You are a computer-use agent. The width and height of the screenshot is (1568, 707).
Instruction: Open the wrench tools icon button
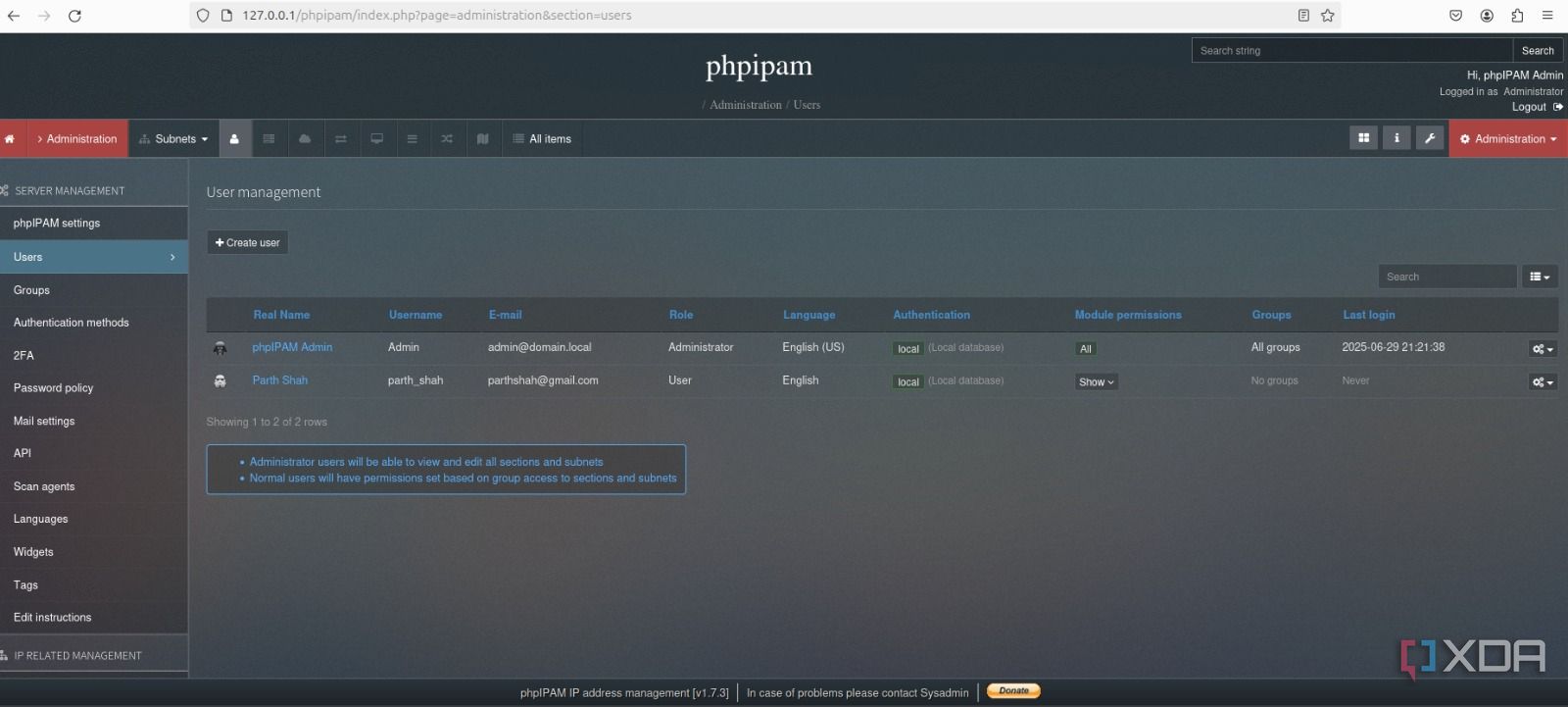point(1430,138)
